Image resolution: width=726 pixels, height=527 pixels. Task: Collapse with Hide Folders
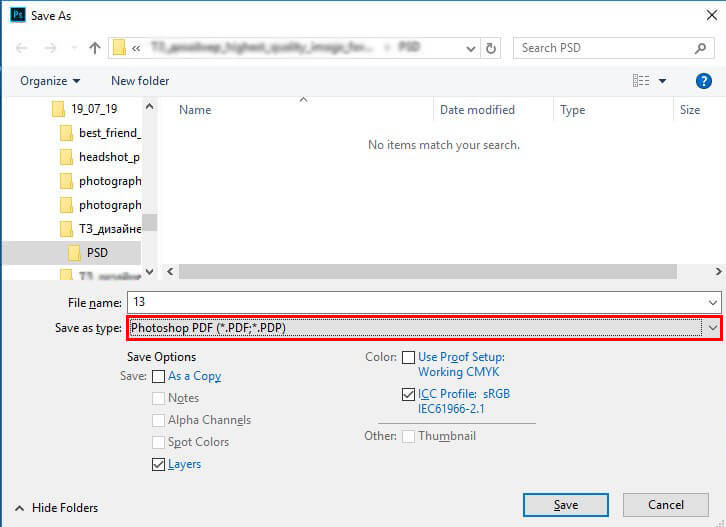click(x=56, y=508)
